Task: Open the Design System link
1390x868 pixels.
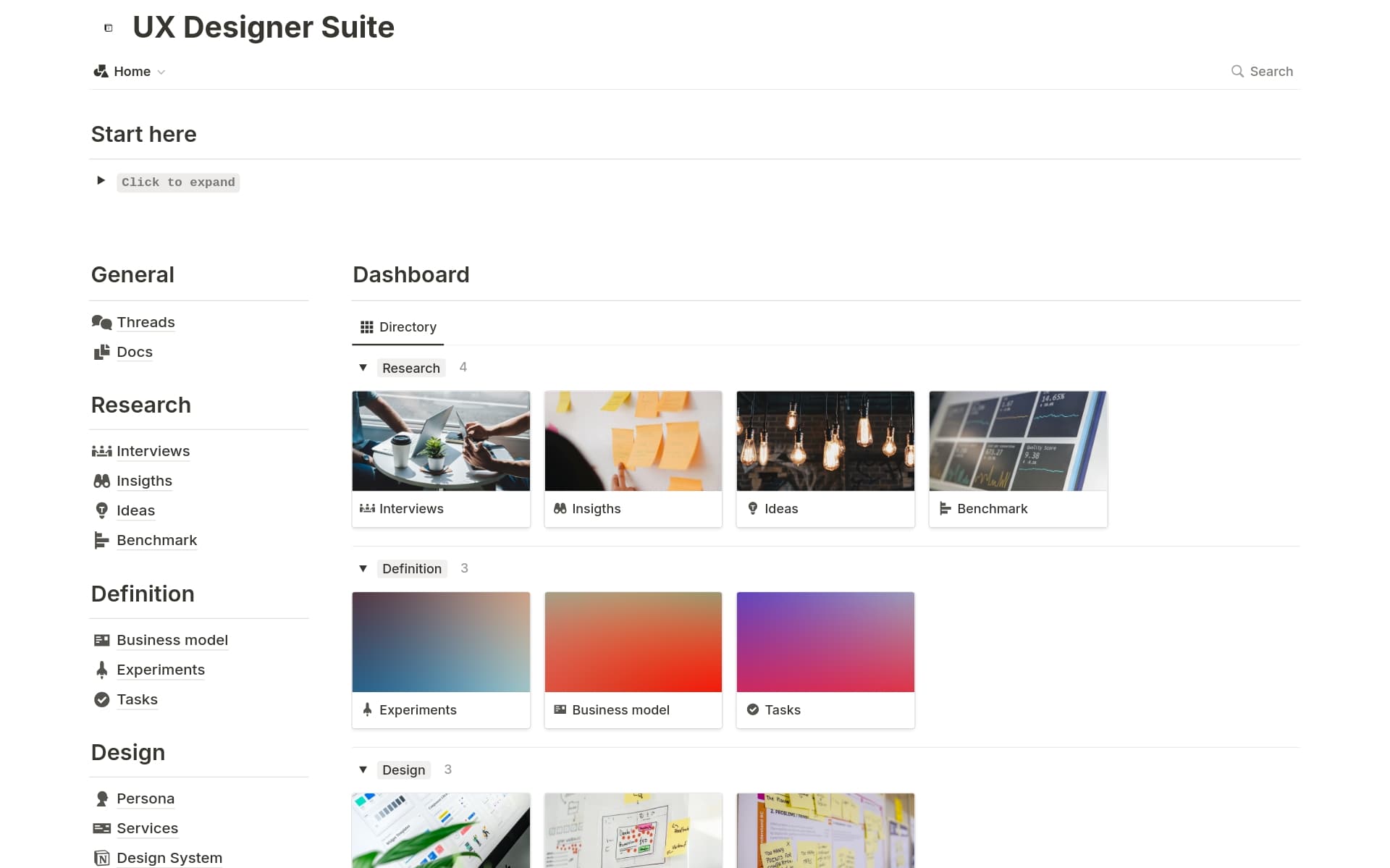Action: [x=169, y=858]
